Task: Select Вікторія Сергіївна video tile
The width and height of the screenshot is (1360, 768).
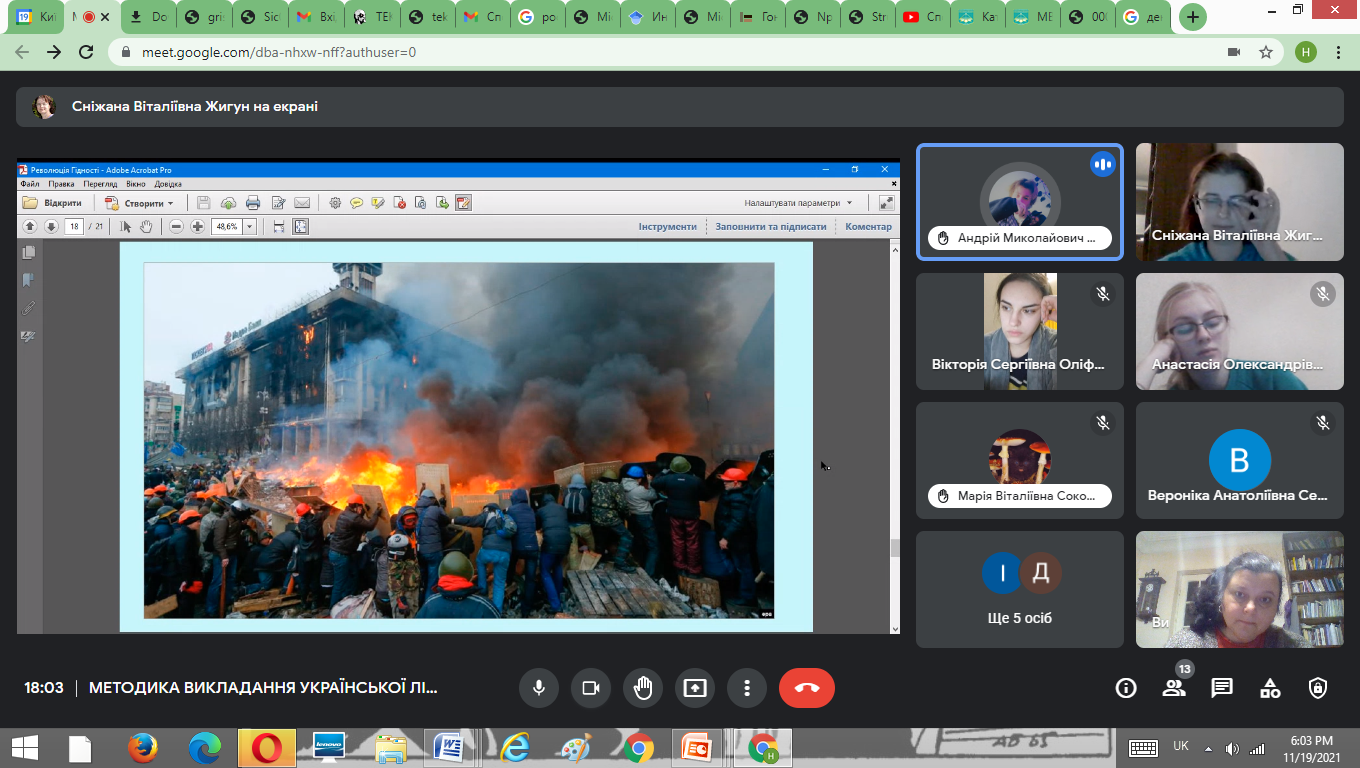Action: point(1019,331)
